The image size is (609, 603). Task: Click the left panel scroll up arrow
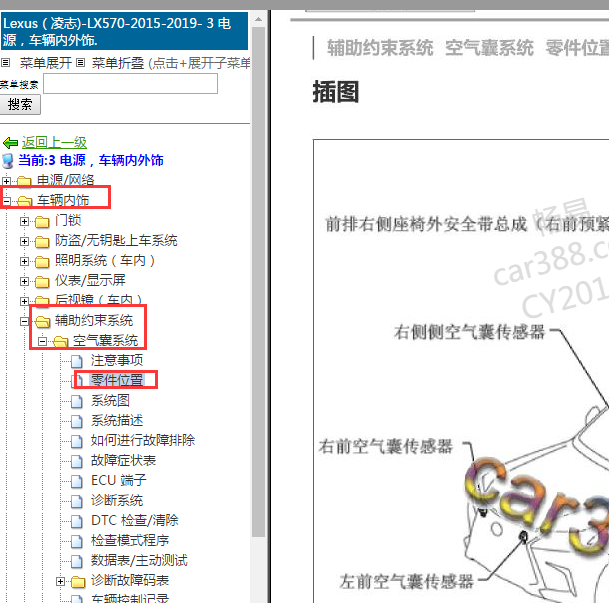pos(258,19)
